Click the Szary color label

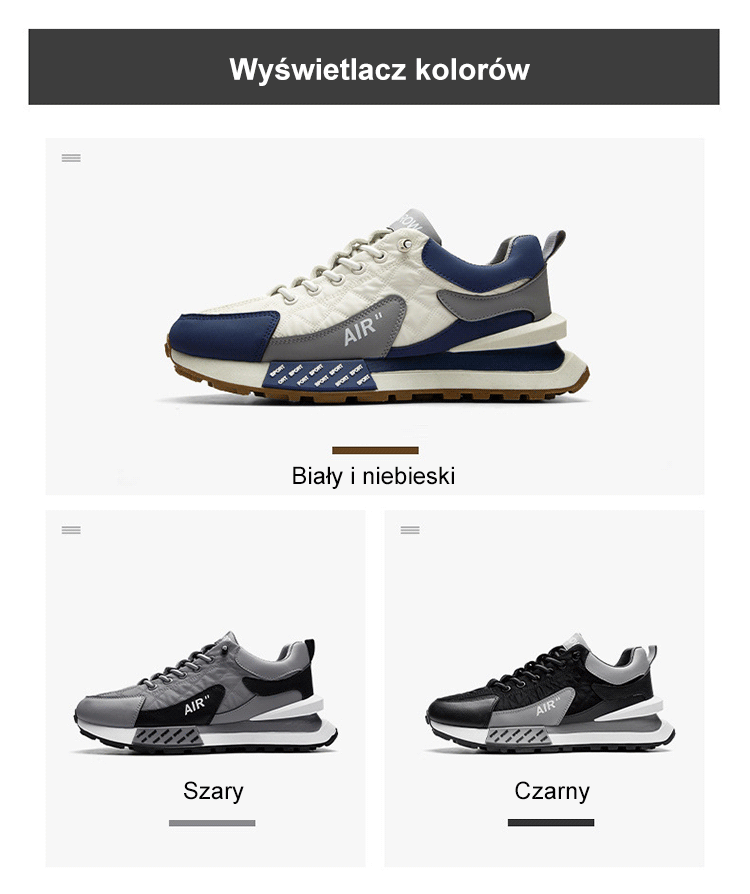213,791
